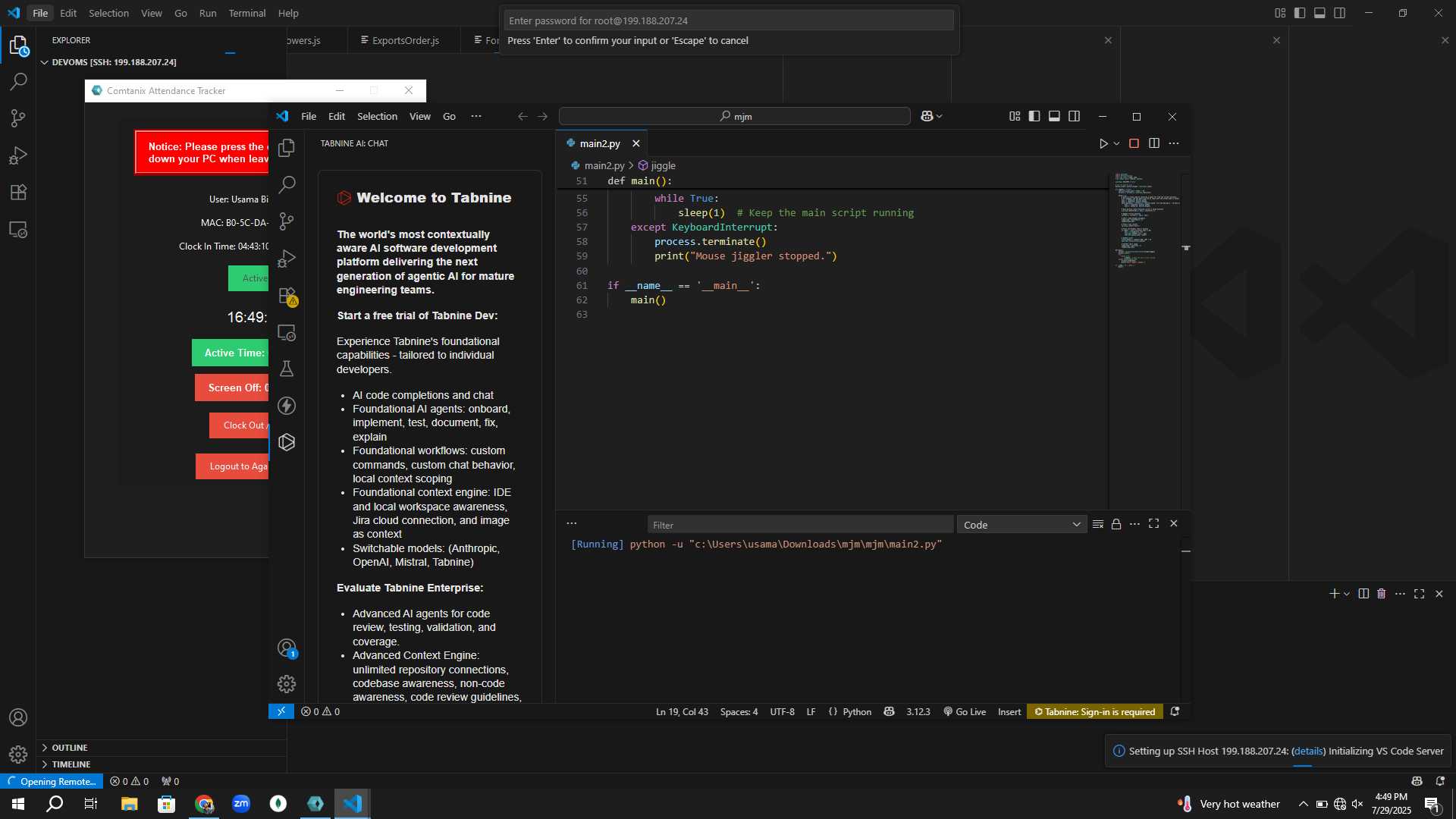Run Python file with play button
The image size is (1456, 819).
[x=1103, y=143]
